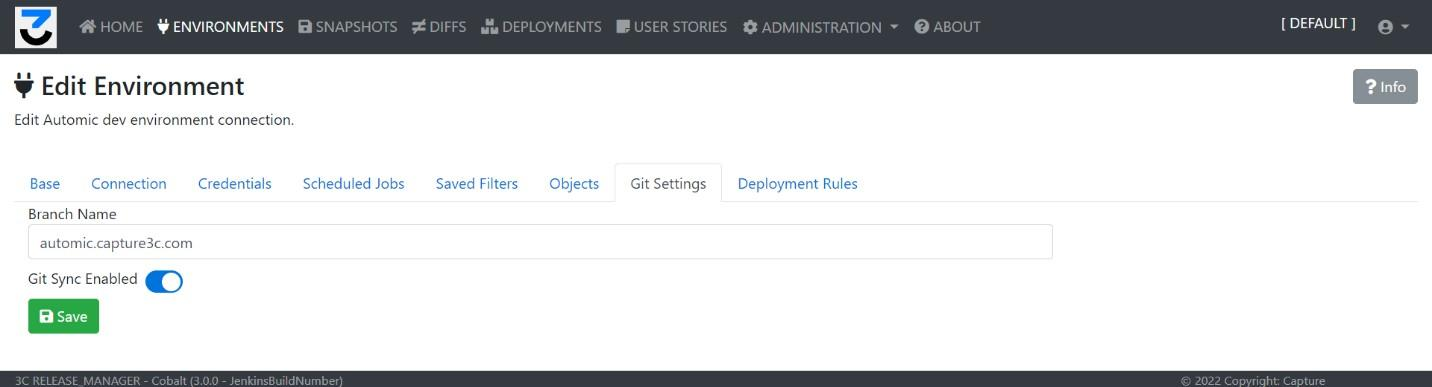Navigate to Diffs section

click(439, 27)
